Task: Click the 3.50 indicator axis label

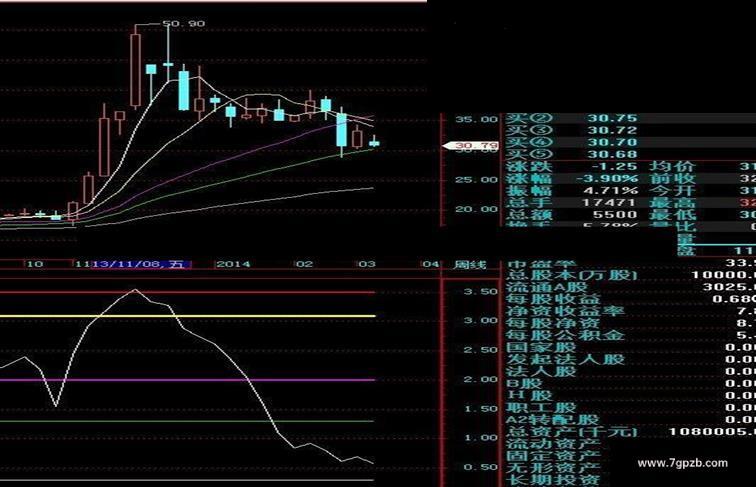Action: pyautogui.click(x=480, y=291)
